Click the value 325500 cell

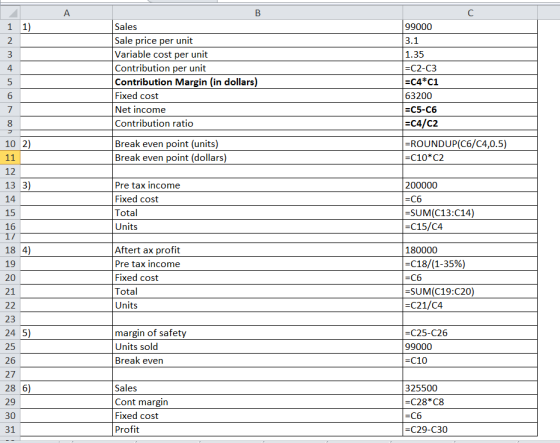[470, 388]
